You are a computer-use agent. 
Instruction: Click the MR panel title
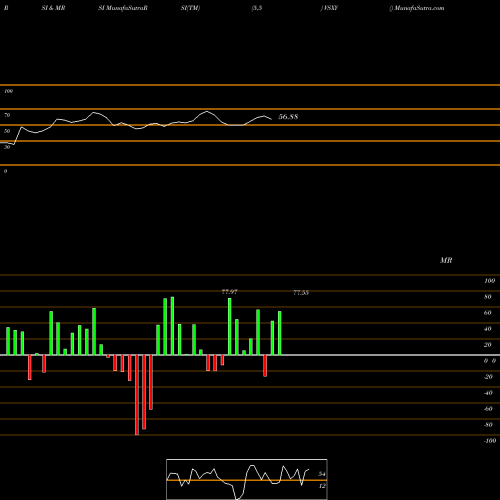point(446,260)
